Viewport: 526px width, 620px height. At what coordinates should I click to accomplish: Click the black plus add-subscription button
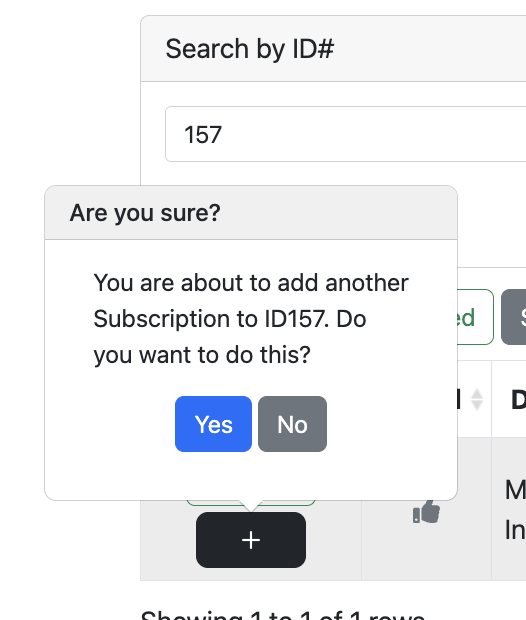click(x=251, y=540)
